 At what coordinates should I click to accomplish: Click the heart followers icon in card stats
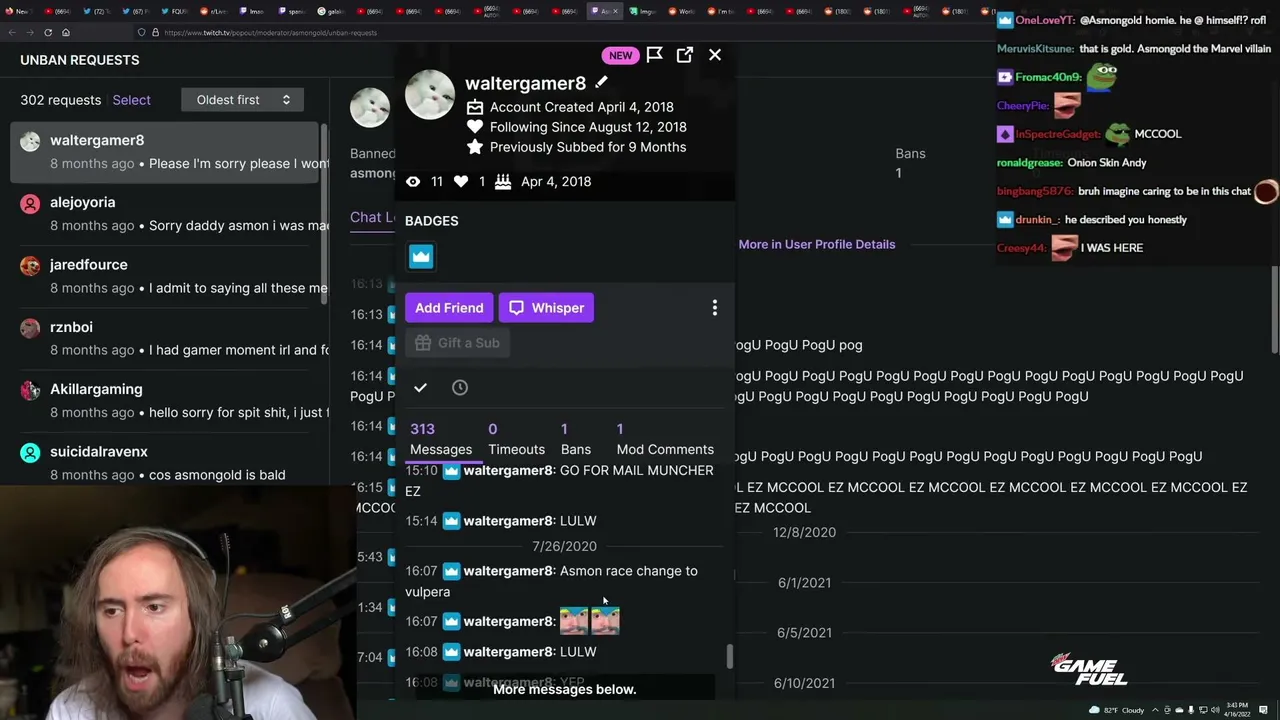click(x=461, y=181)
